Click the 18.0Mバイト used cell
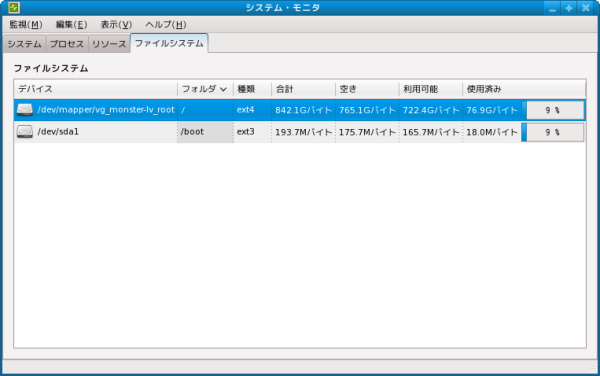Screen dimensions: 600x376 (x=492, y=132)
